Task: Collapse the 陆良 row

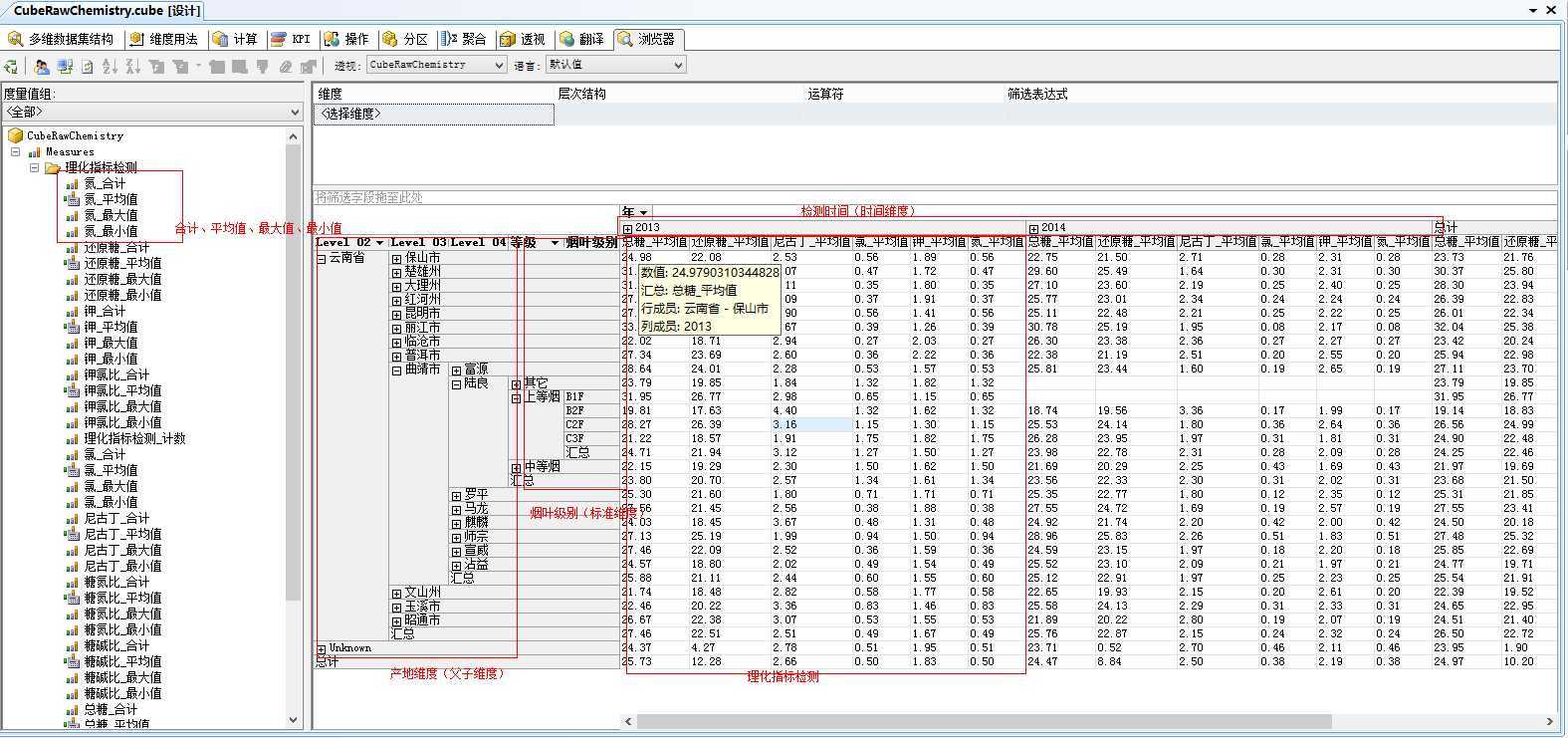Action: tap(456, 383)
